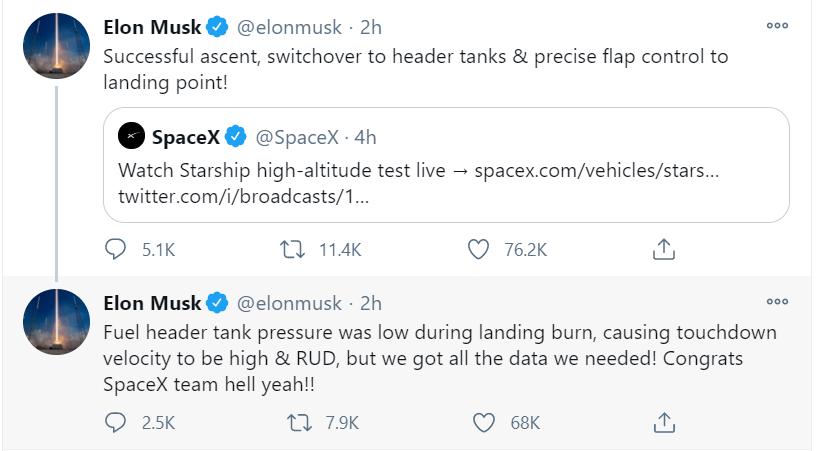Open more options on first tweet
The width and height of the screenshot is (818, 451).
777,27
